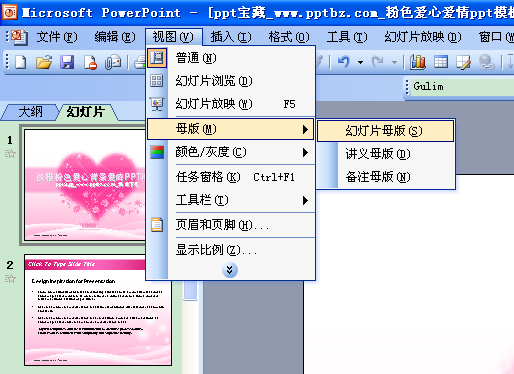Click the Insert Table icon

(x=441, y=62)
